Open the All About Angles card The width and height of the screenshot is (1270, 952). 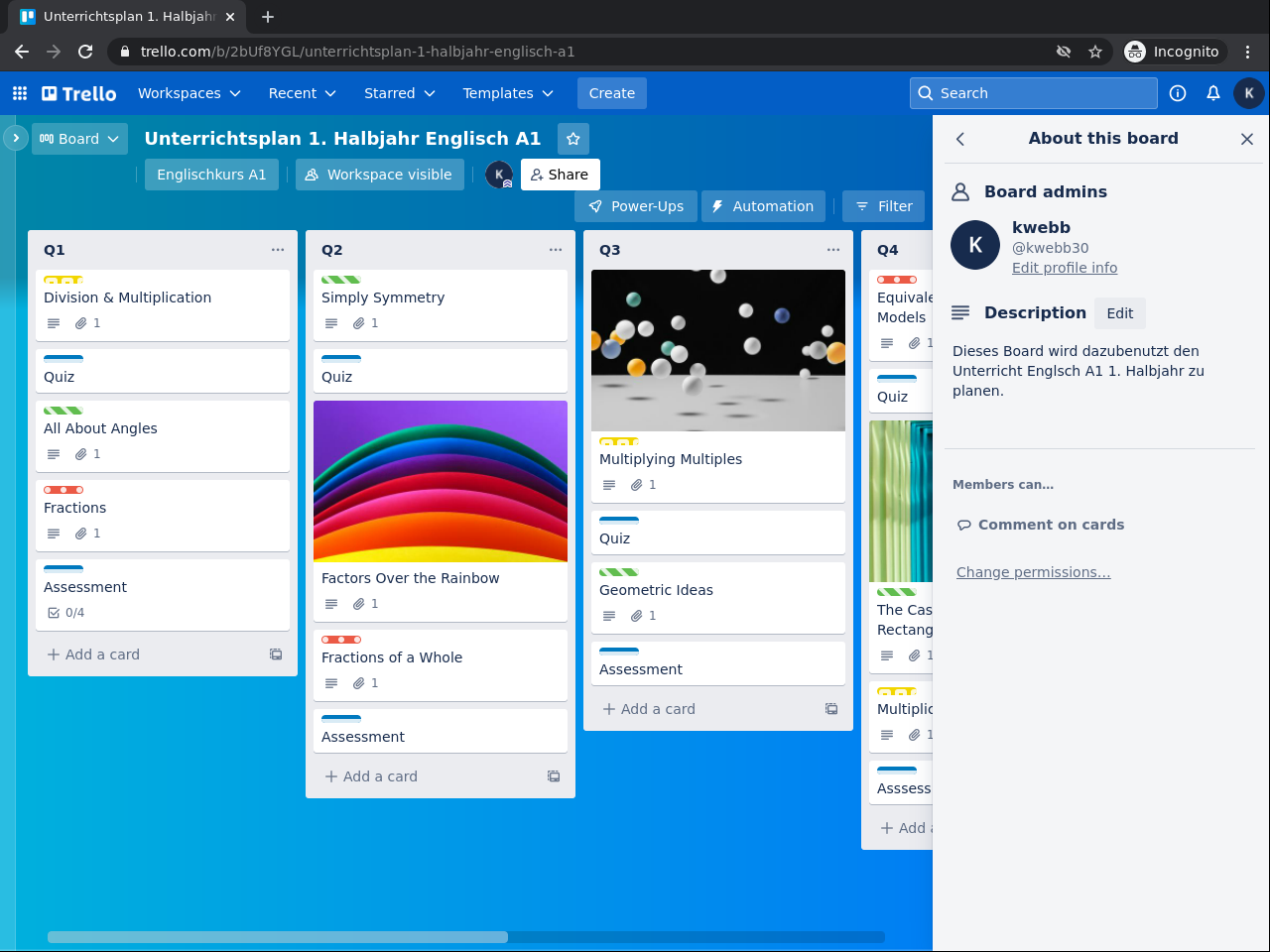coord(163,436)
